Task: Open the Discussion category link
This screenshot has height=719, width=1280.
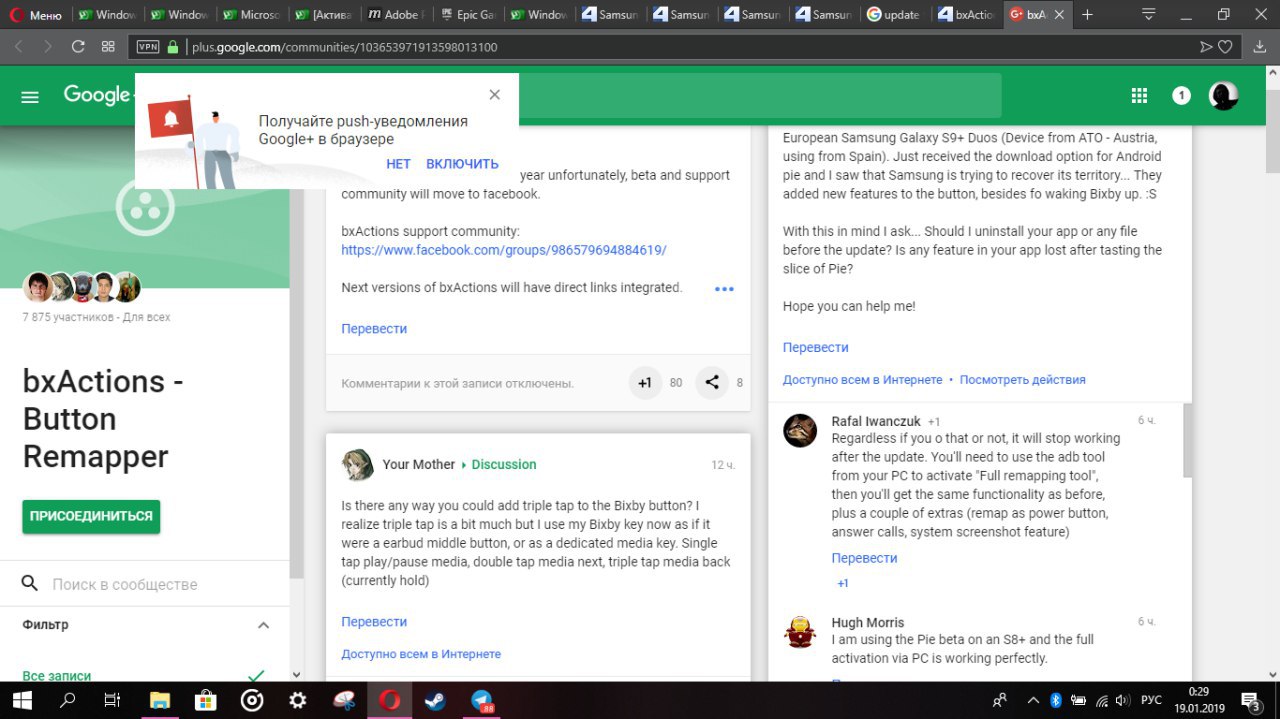Action: tap(504, 464)
